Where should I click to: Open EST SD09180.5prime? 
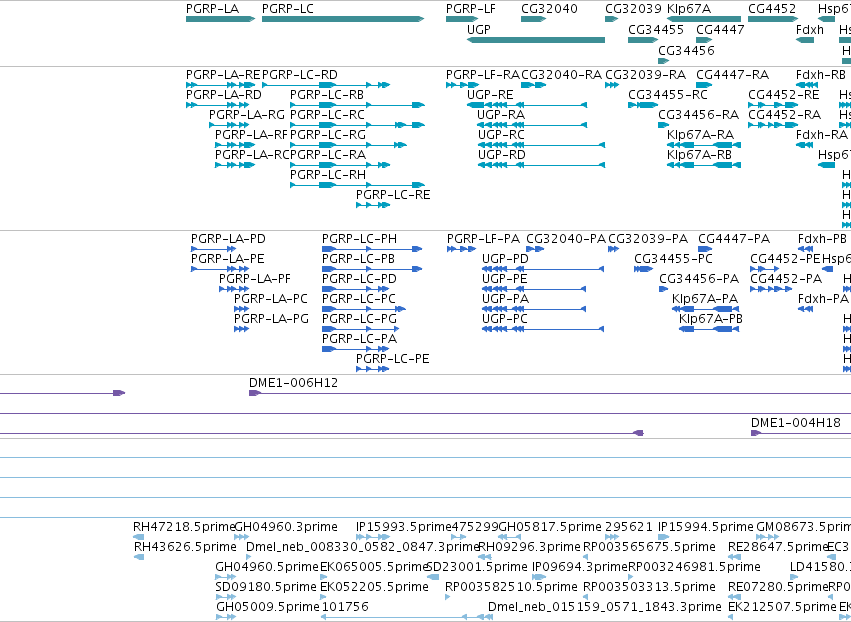tap(266, 587)
